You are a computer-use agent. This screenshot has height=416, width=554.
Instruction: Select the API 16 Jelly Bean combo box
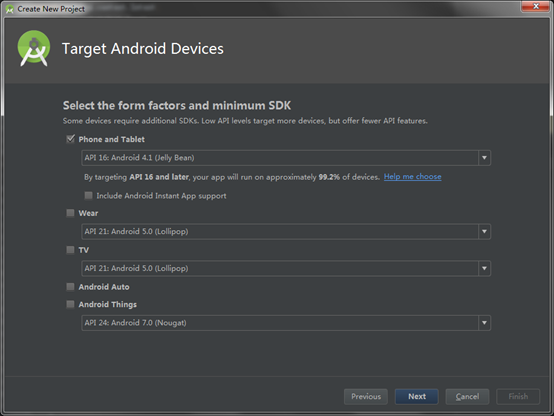pos(286,158)
